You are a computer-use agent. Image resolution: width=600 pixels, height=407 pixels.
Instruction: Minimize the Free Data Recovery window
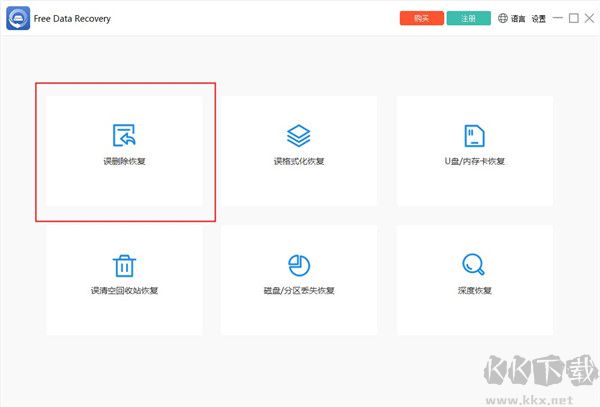click(x=558, y=18)
